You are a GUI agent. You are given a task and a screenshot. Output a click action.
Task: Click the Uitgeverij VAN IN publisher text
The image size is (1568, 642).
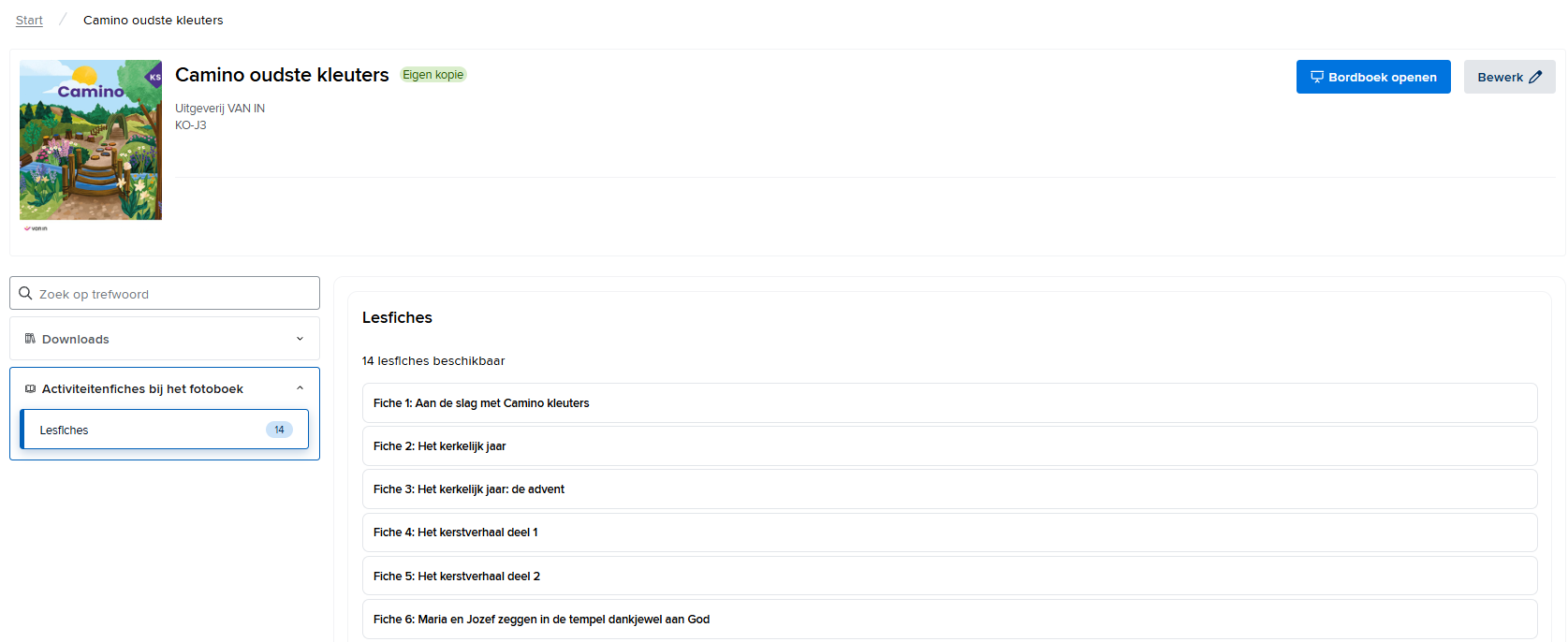point(220,109)
